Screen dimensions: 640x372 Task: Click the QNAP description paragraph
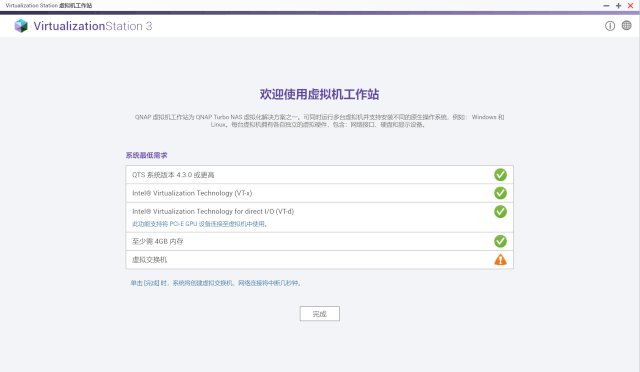(320, 121)
